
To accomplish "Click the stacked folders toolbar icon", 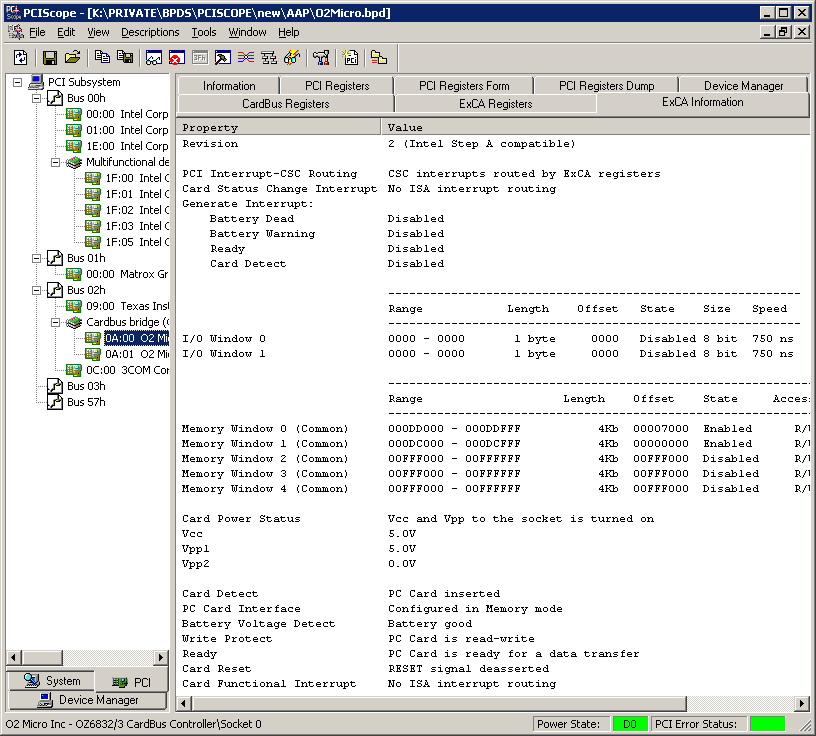I will (379, 58).
